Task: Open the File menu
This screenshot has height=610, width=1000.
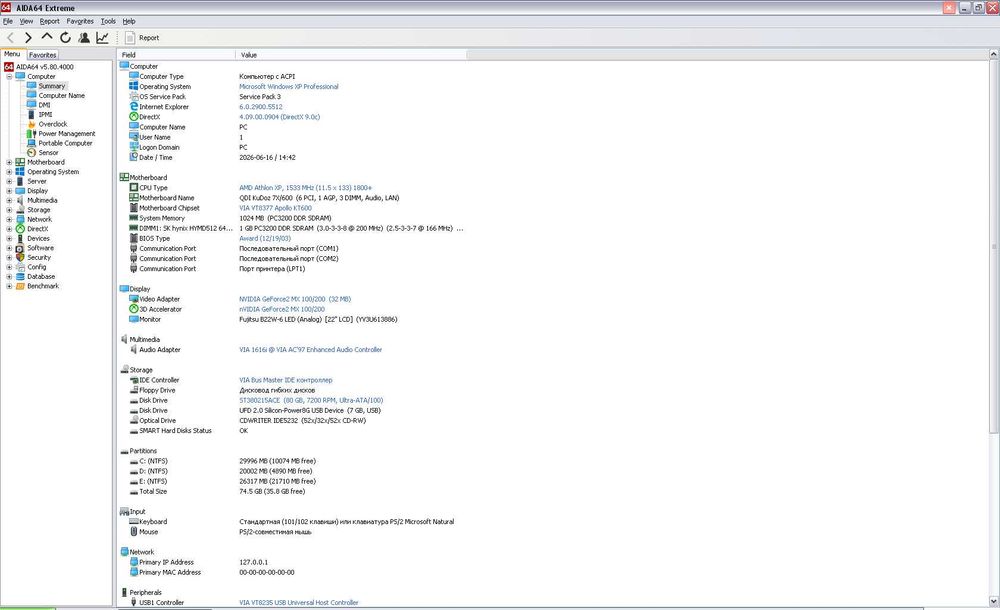Action: [8, 21]
